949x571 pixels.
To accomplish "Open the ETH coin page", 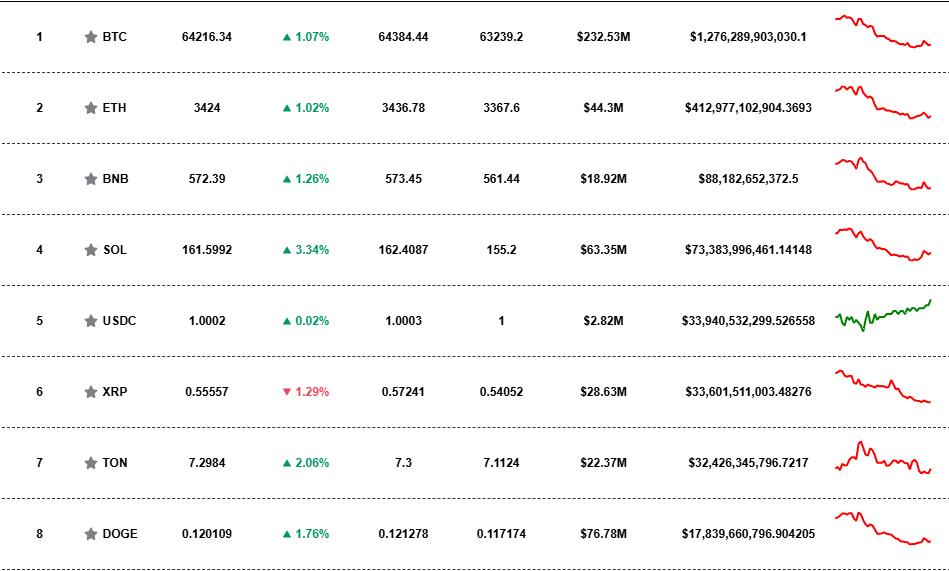I will (x=114, y=108).
